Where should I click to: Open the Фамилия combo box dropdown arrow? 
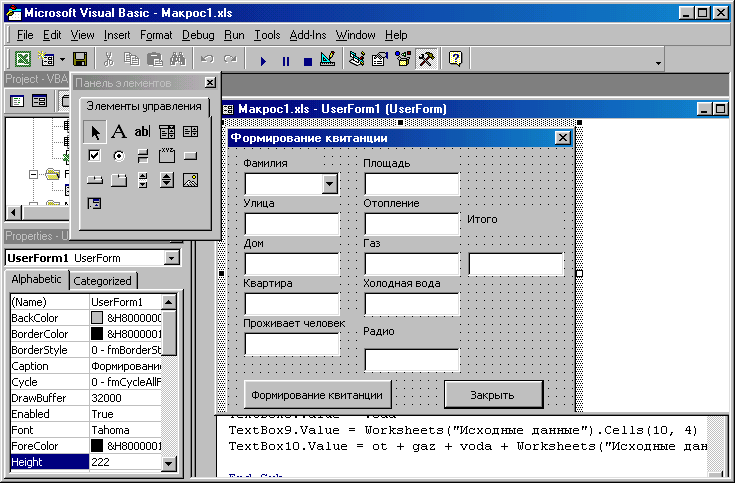[x=330, y=184]
